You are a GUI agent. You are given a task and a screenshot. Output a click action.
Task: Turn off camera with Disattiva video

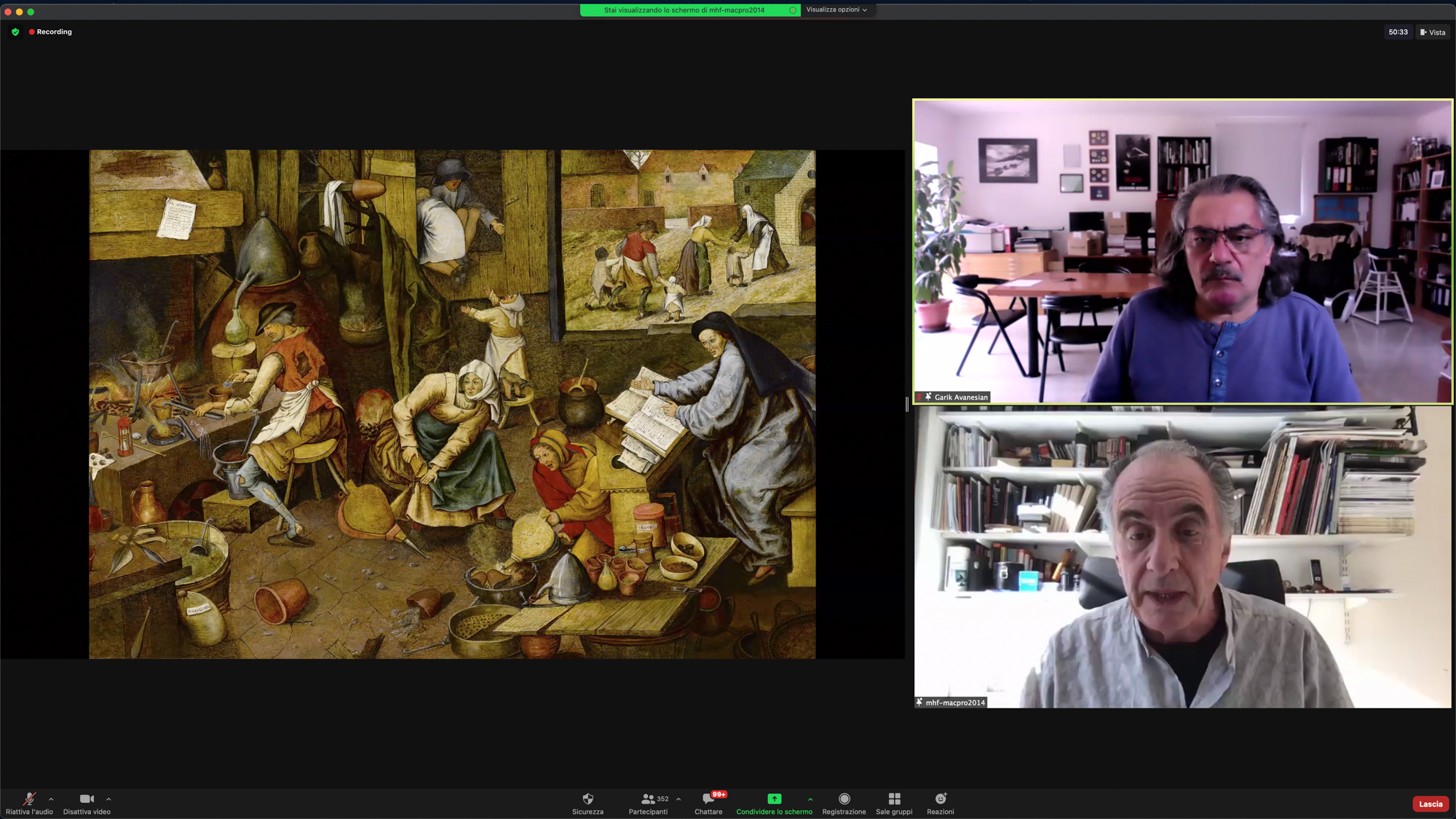tap(87, 804)
